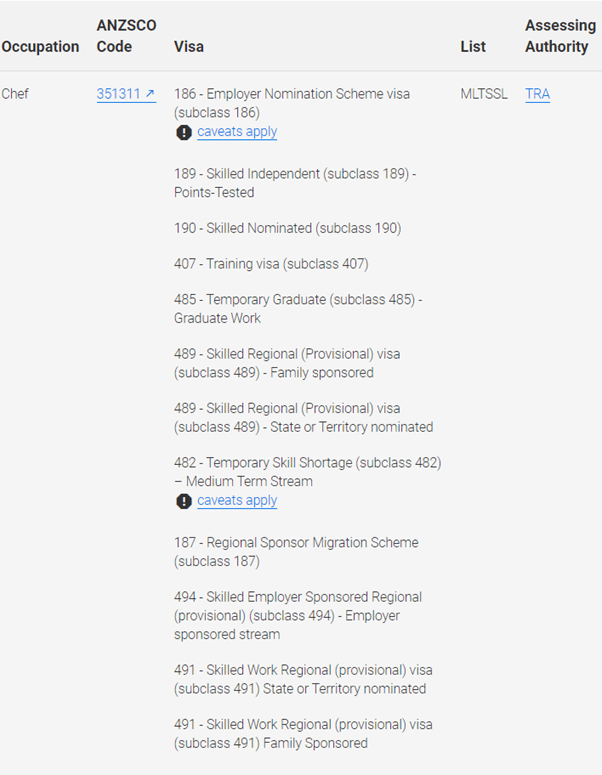Click external-link arrow beside 351311
602x775 pixels.
(x=150, y=93)
